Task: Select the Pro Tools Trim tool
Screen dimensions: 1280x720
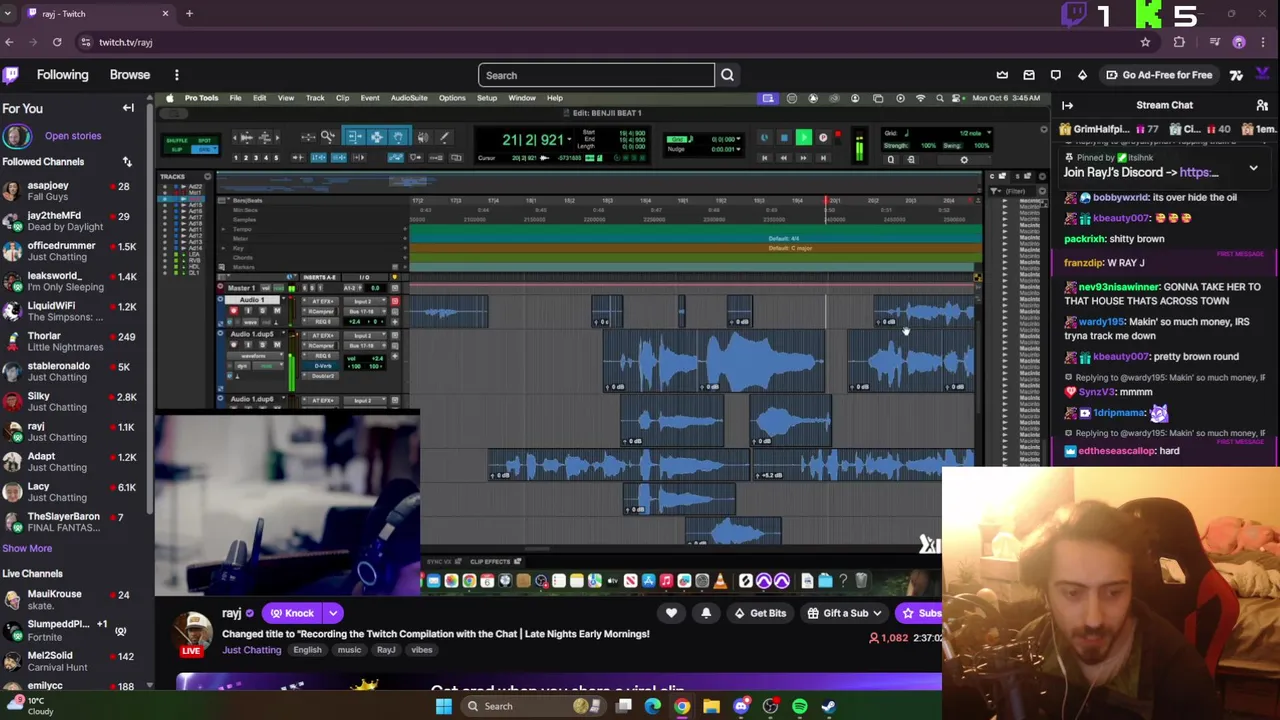Action: (x=355, y=137)
